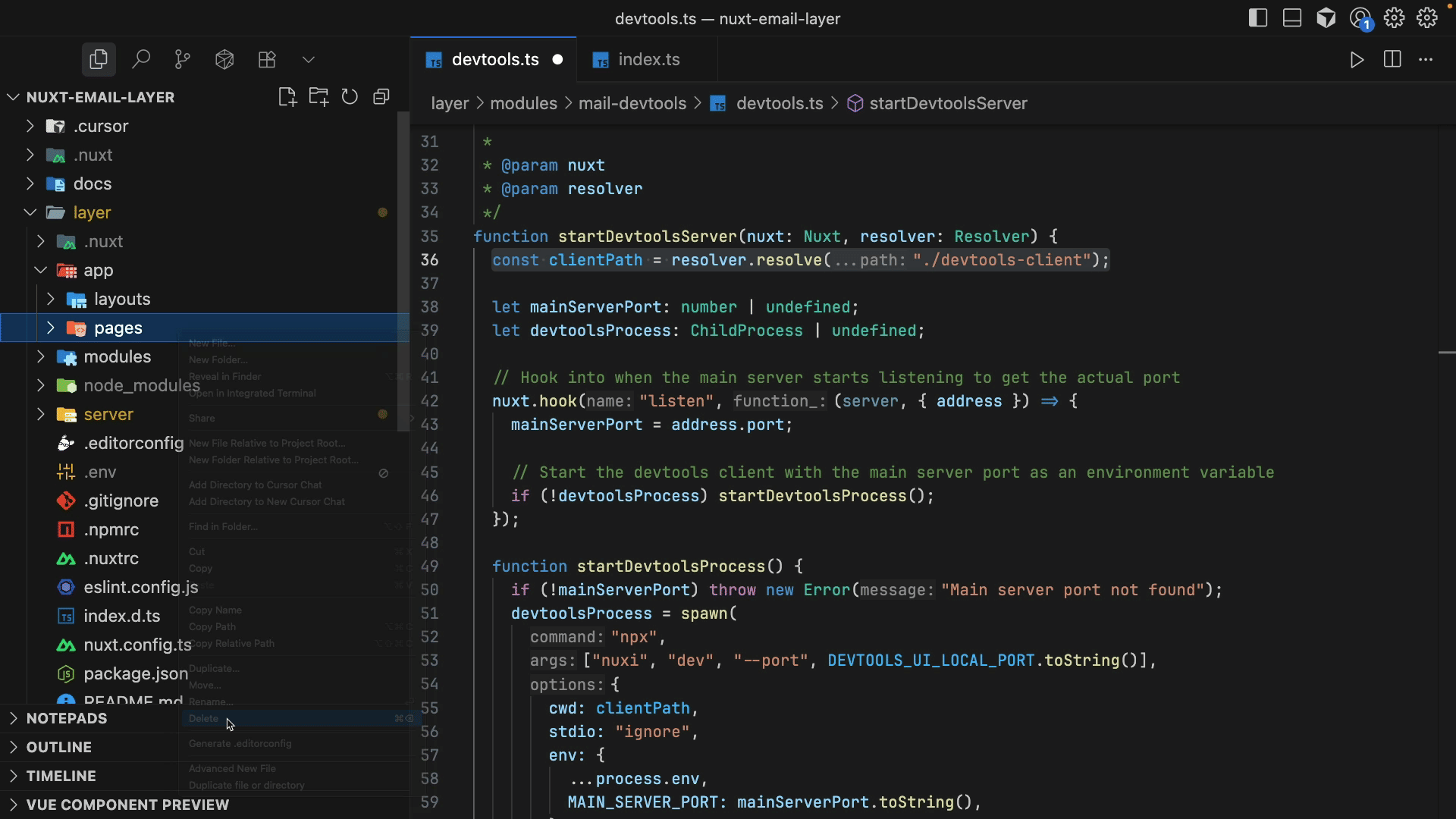Viewport: 1456px width, 819px height.
Task: Run the code with play icon
Action: click(1357, 59)
